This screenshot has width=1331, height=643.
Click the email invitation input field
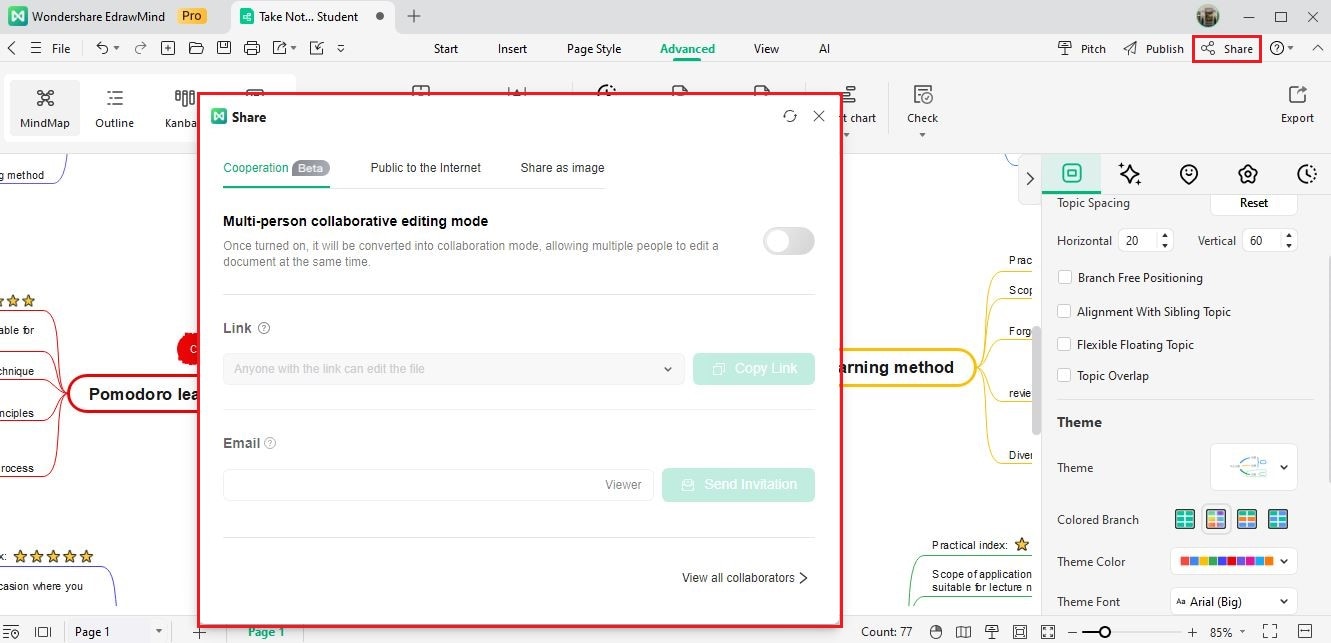click(x=438, y=485)
